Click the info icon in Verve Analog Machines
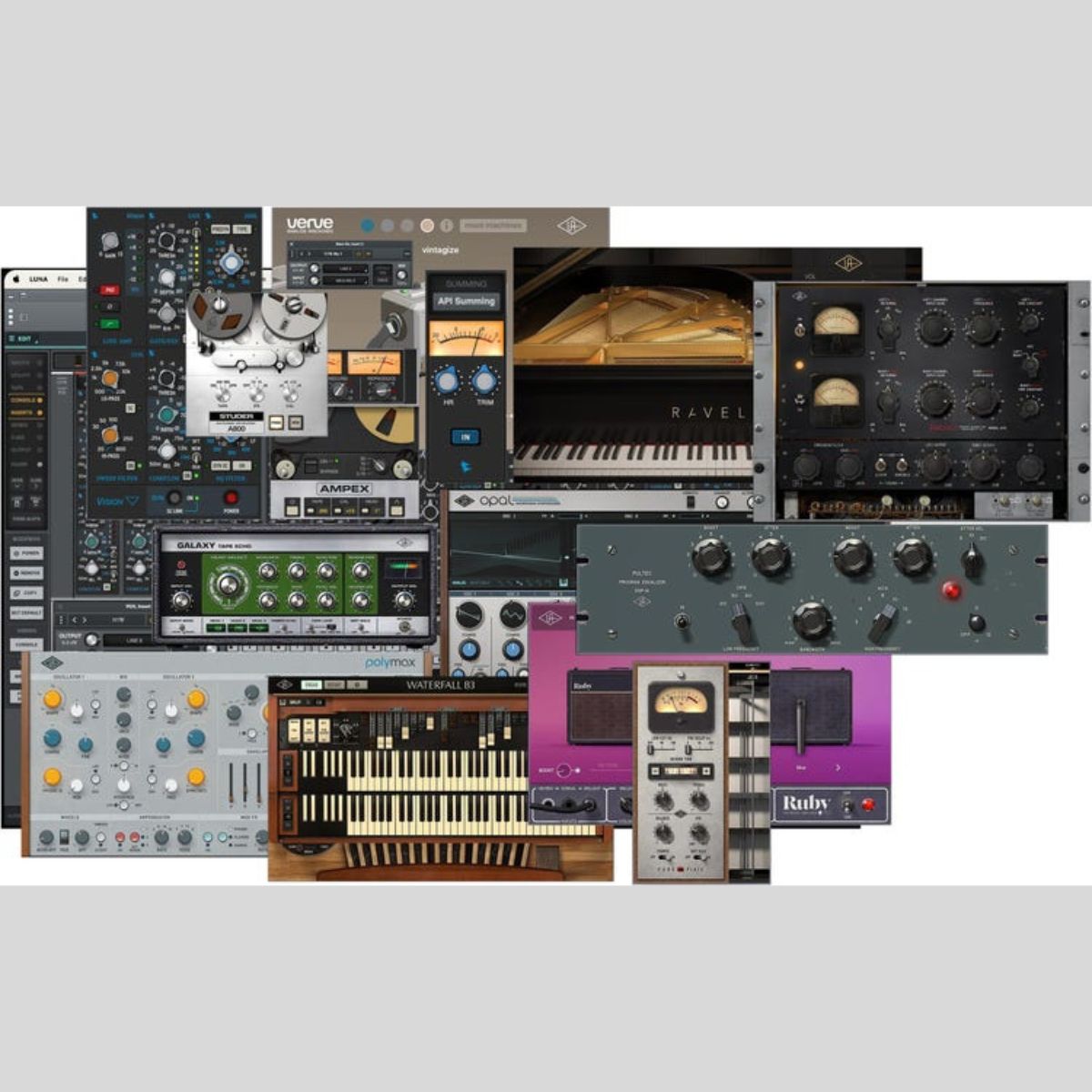Image resolution: width=1092 pixels, height=1092 pixels. coord(445,226)
